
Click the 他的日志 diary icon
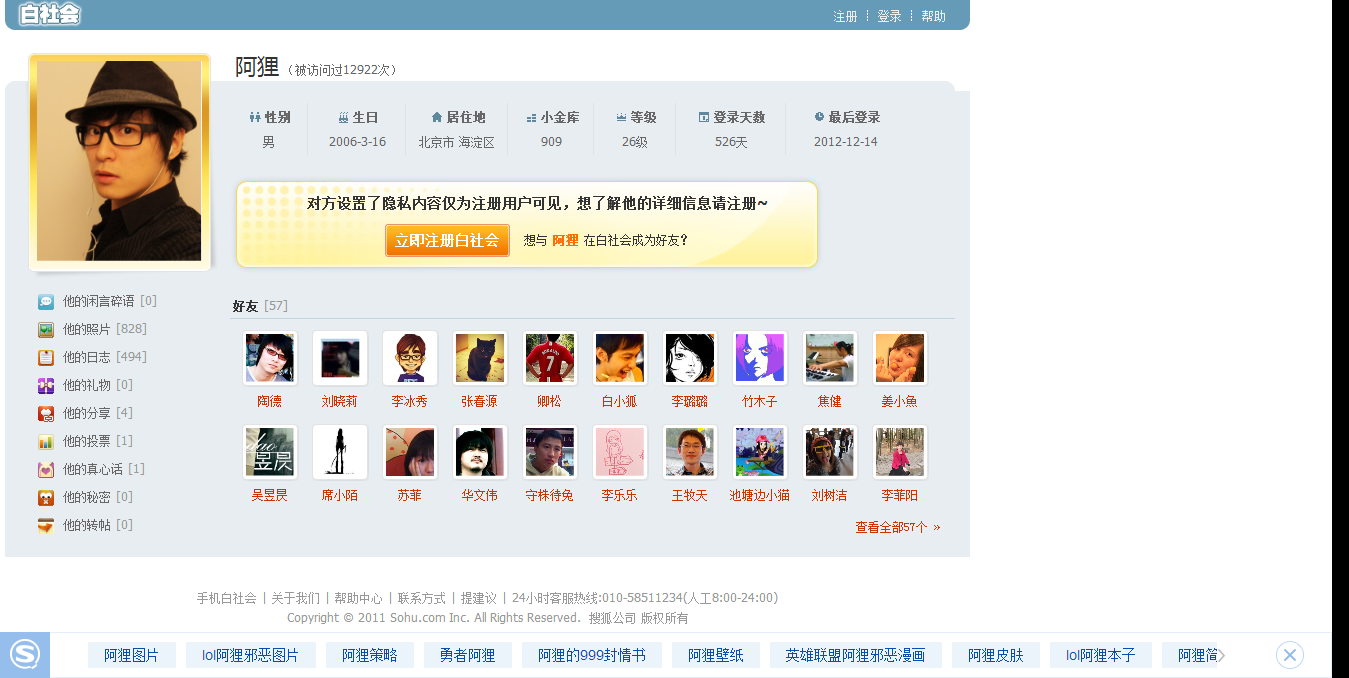[46, 357]
